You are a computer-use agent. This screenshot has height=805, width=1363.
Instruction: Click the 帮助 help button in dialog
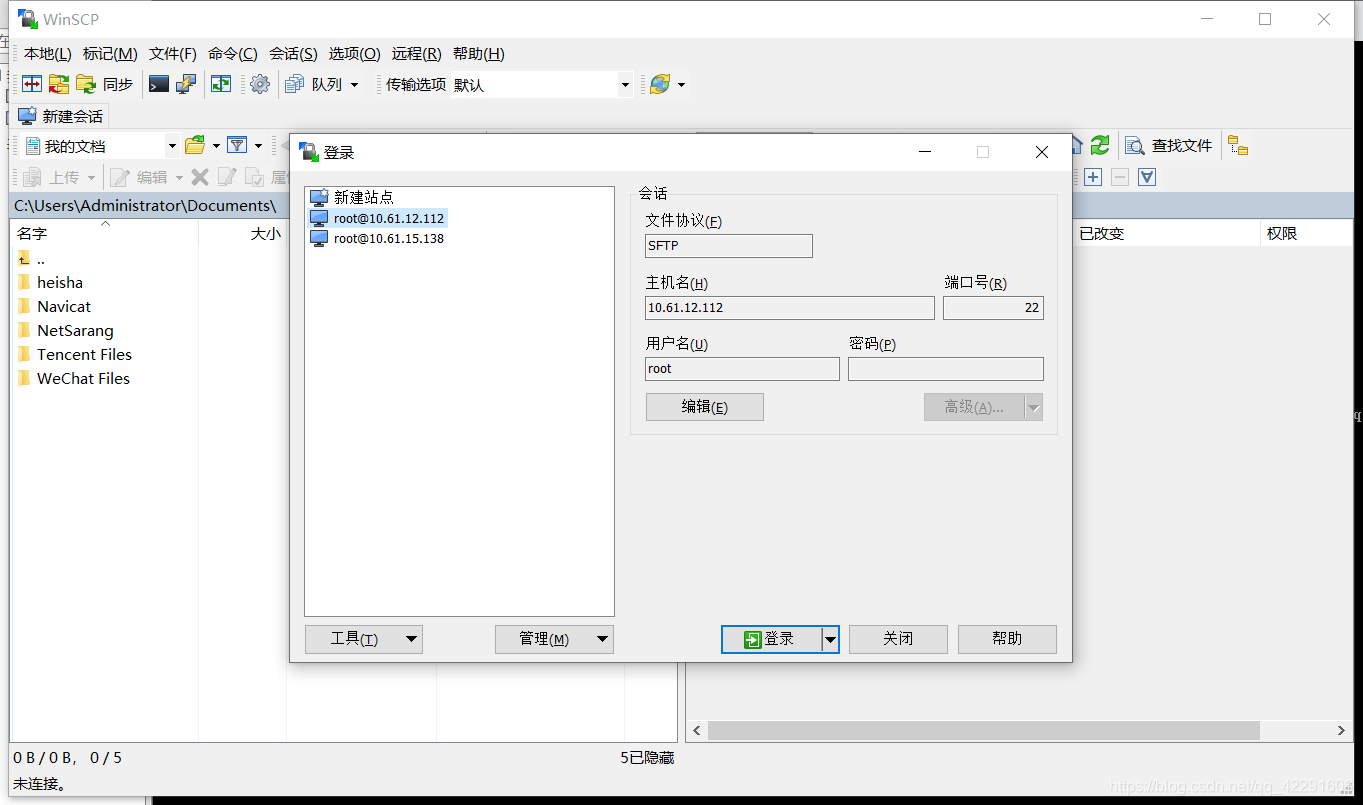[1007, 639]
